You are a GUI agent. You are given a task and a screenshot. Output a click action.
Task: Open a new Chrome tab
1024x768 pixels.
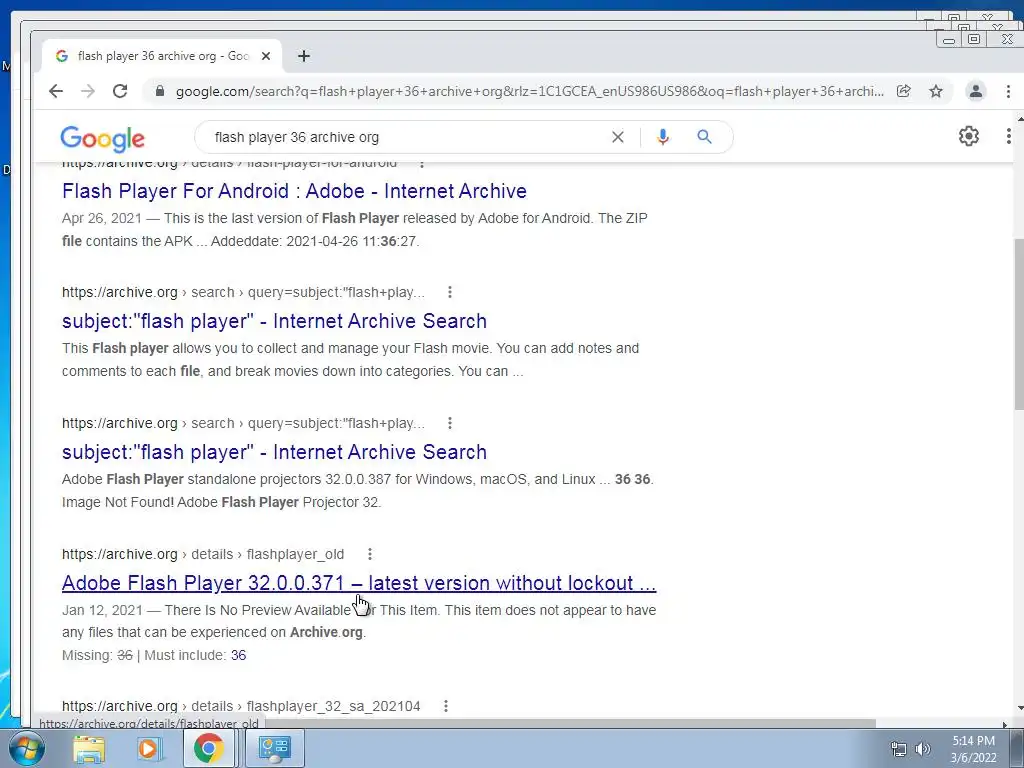pyautogui.click(x=304, y=56)
